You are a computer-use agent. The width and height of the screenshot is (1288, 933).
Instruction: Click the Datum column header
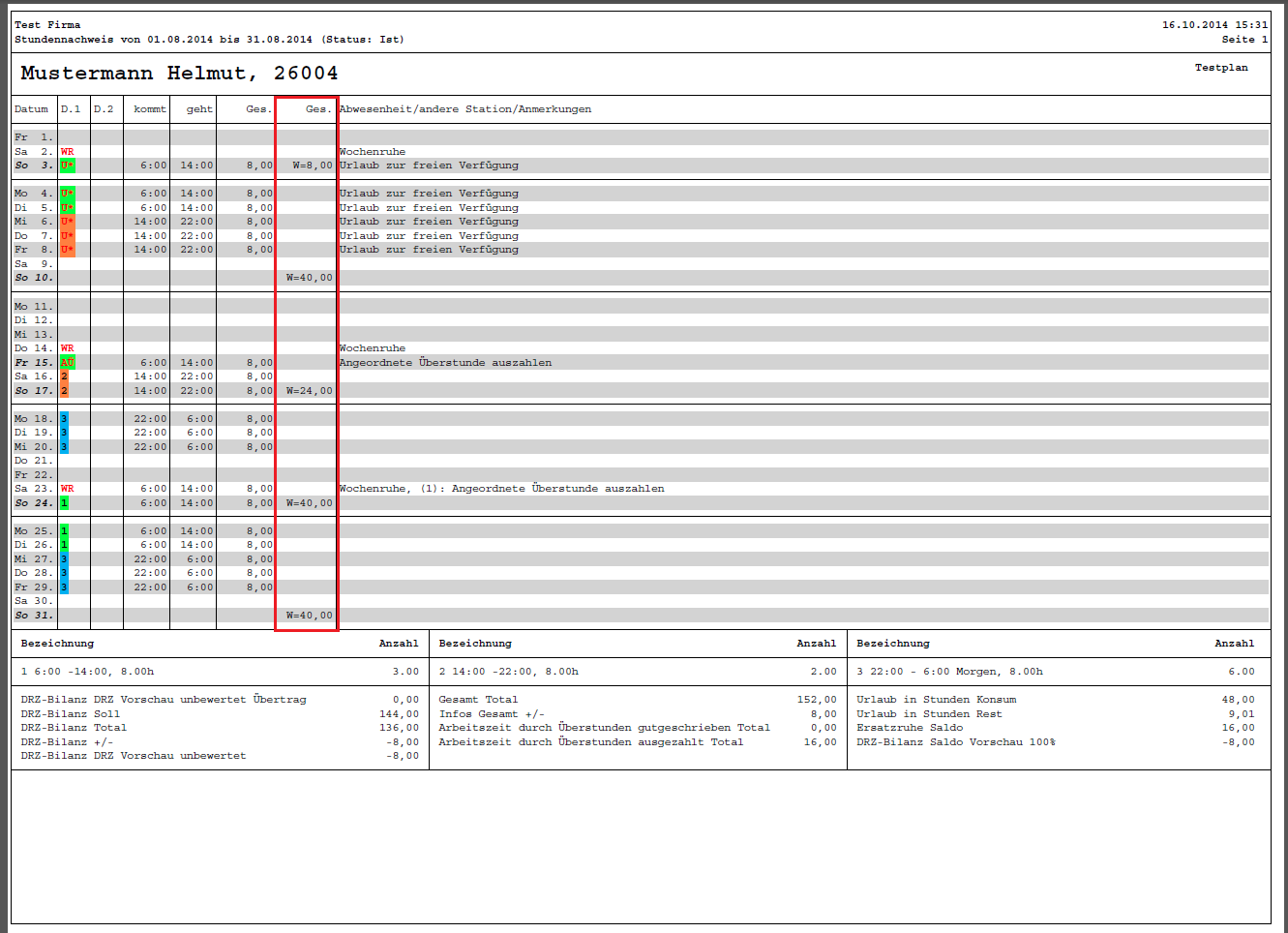pos(31,109)
